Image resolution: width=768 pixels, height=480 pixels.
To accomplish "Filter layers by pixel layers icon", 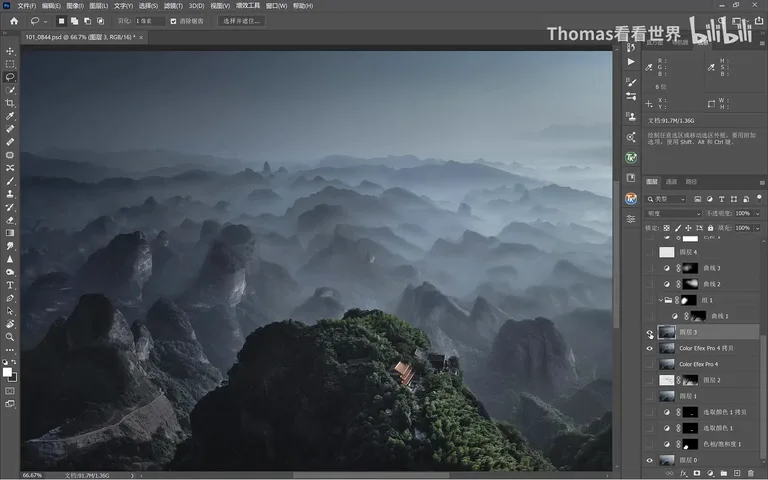I will [697, 199].
